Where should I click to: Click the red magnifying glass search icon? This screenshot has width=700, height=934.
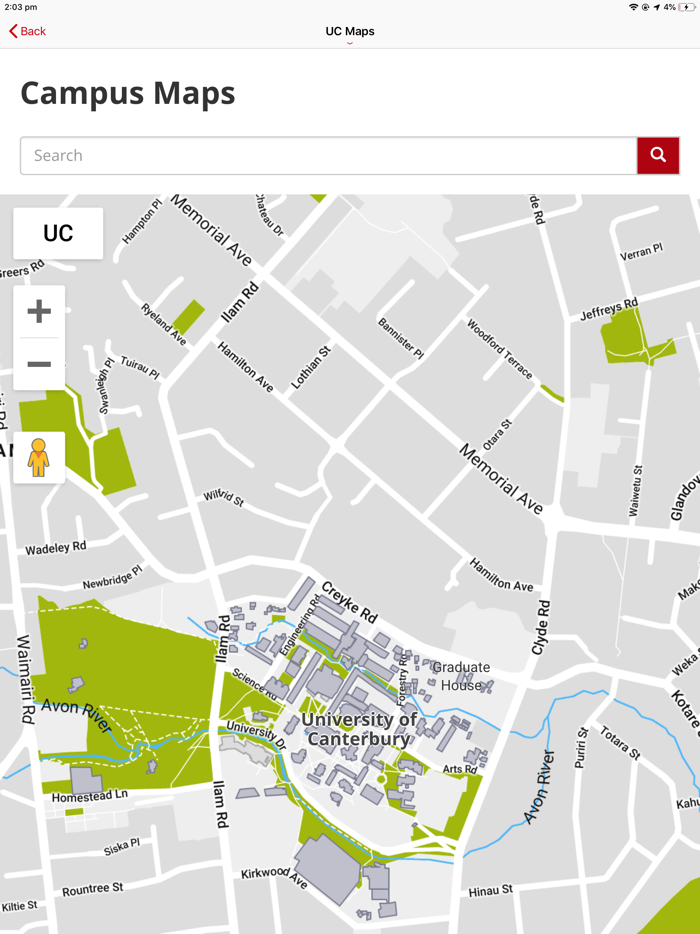coord(658,155)
